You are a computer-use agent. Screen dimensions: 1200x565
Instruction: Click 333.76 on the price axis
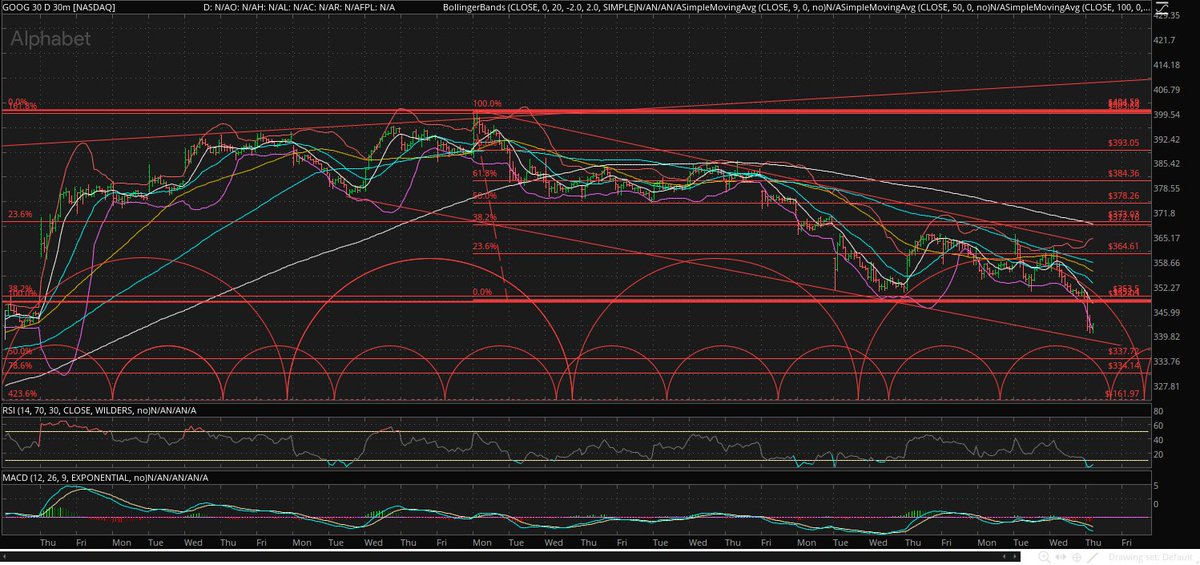tap(1168, 361)
